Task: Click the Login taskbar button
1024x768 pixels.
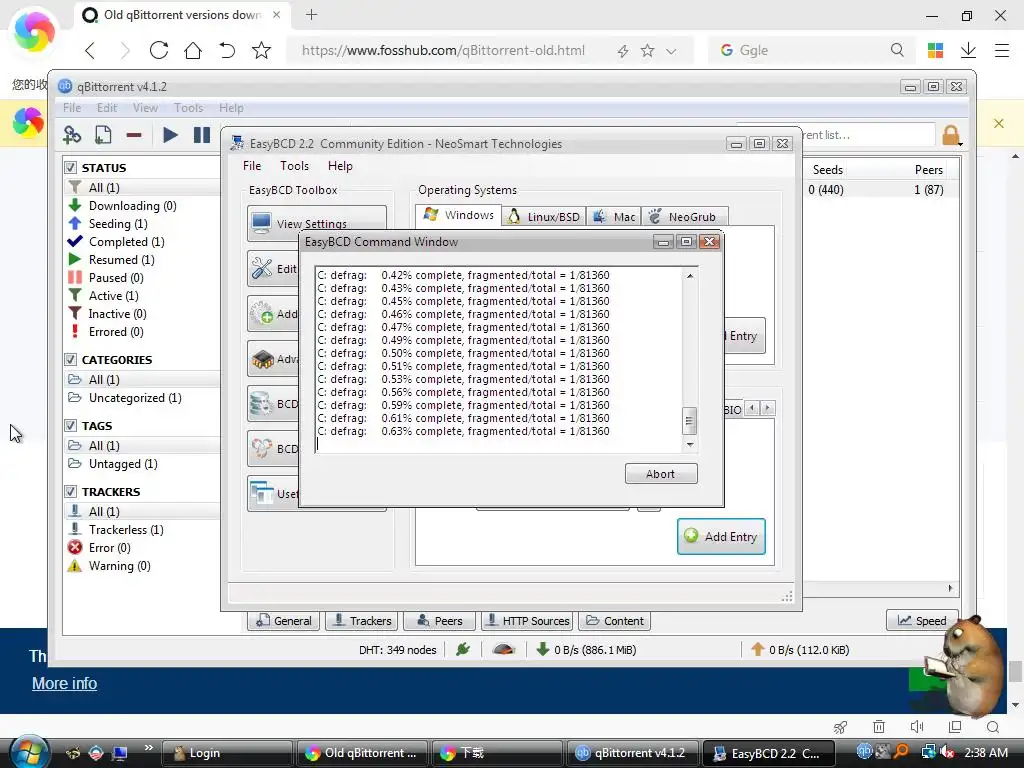Action: (227, 753)
